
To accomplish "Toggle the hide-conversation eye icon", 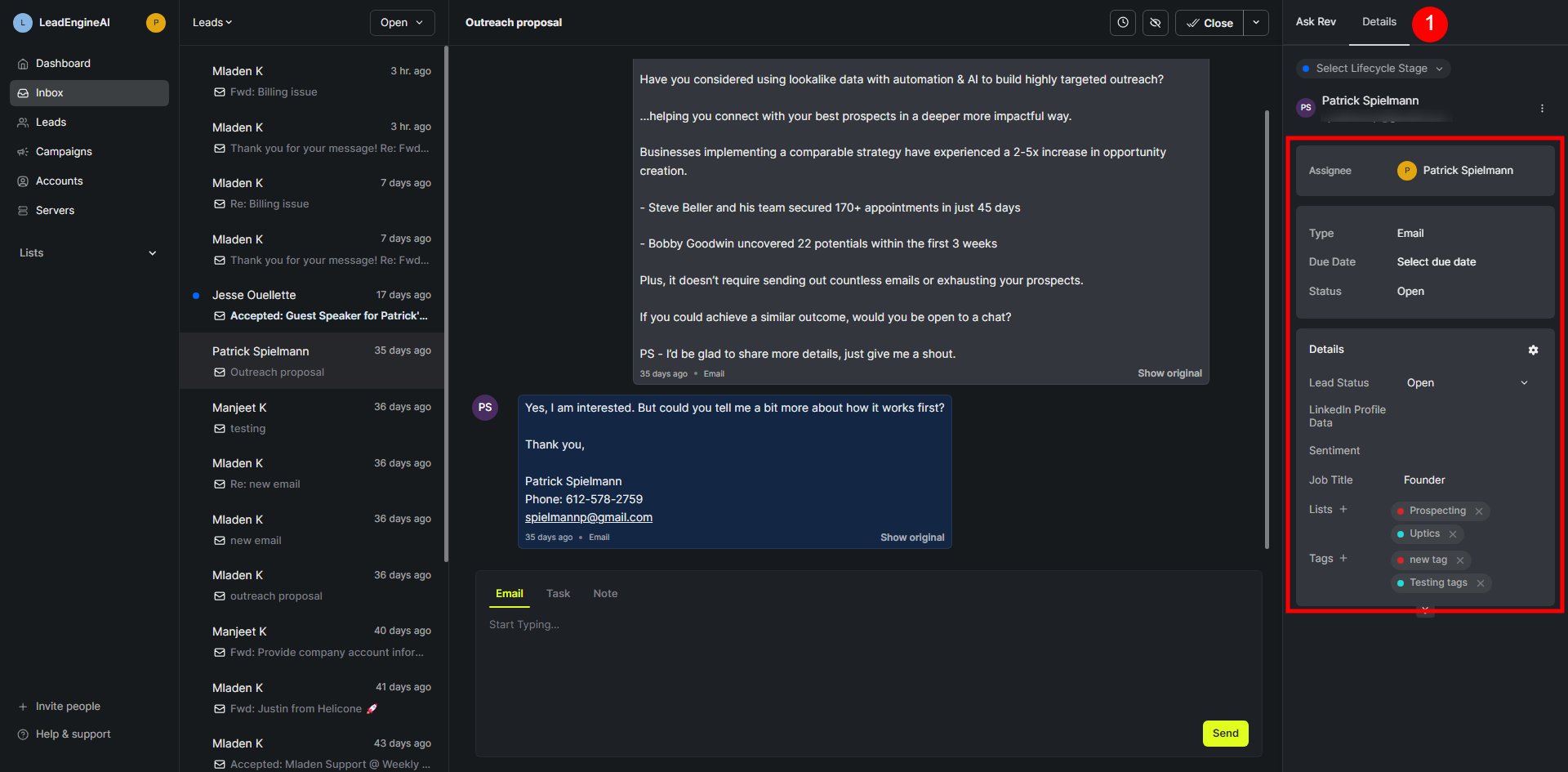I will pyautogui.click(x=1155, y=23).
